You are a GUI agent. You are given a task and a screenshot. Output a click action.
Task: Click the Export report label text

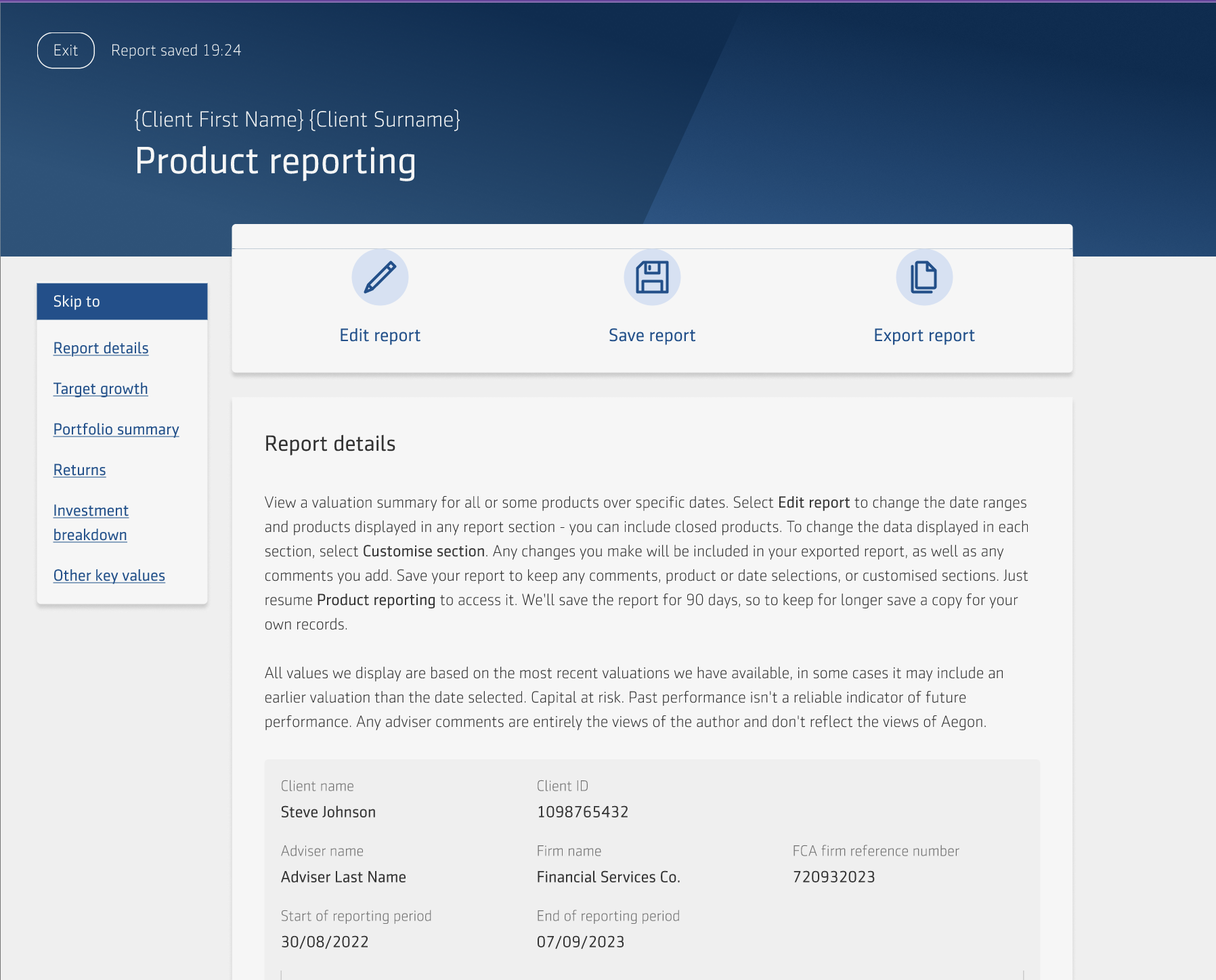[924, 334]
